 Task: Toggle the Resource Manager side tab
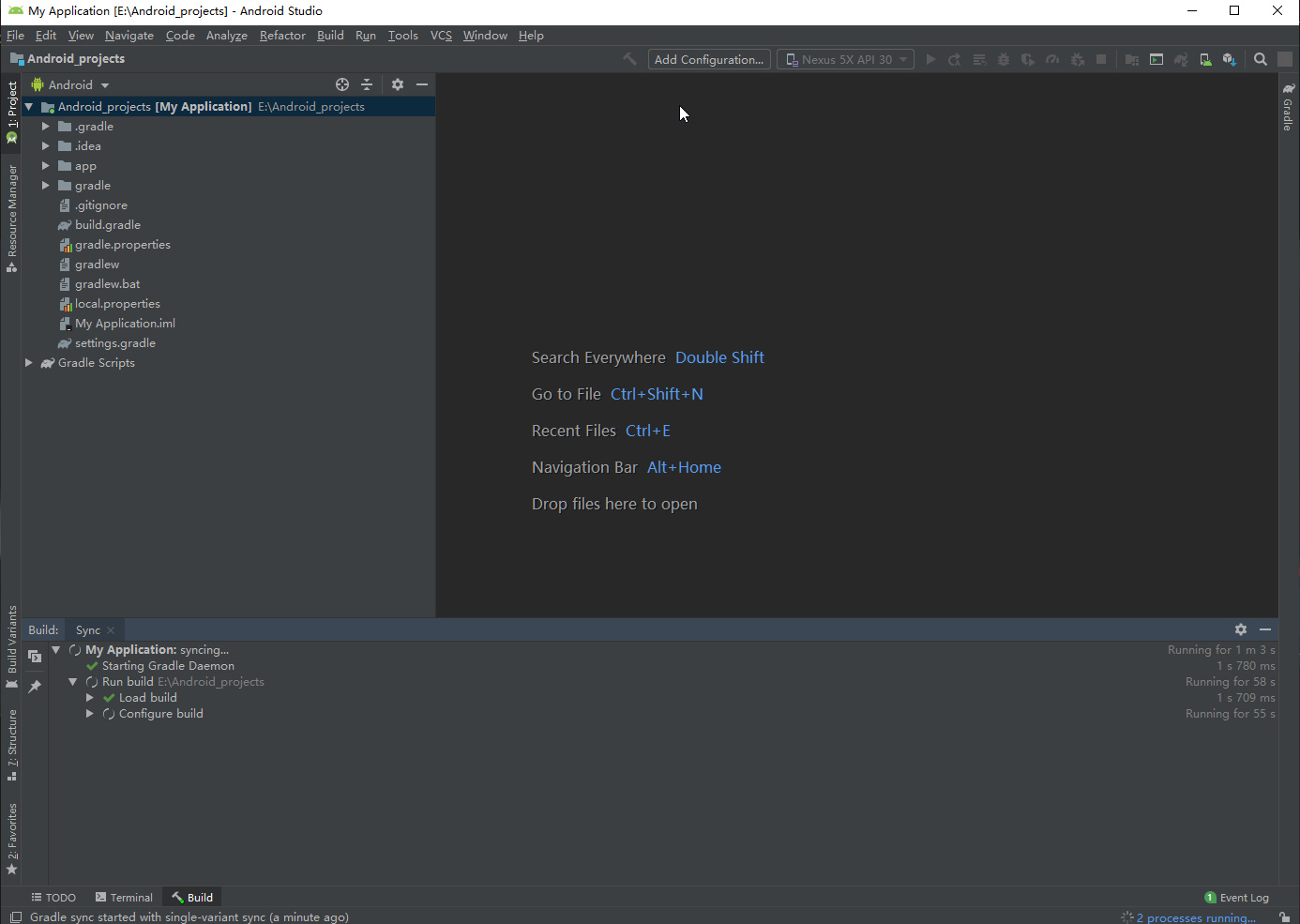coord(11,219)
